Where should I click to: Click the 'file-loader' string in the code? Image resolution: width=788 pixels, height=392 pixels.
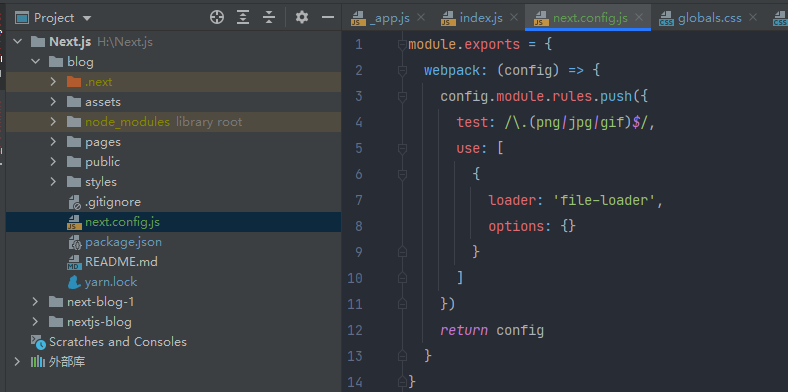(x=604, y=201)
